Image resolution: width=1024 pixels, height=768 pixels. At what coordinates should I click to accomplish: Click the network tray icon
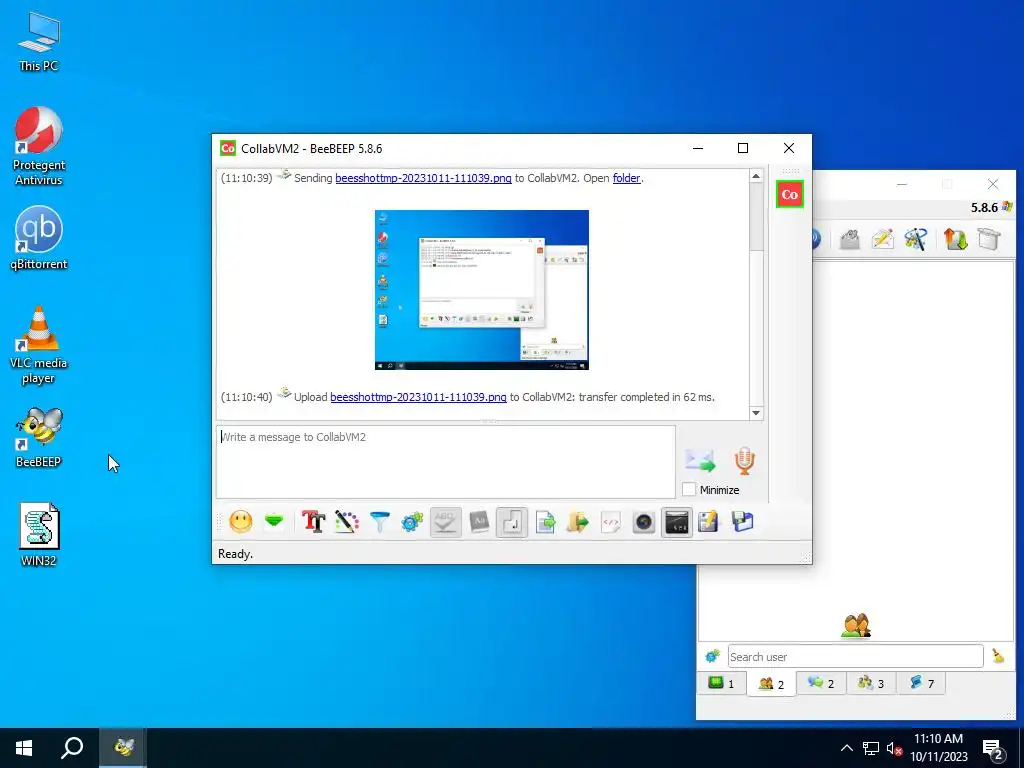point(871,748)
